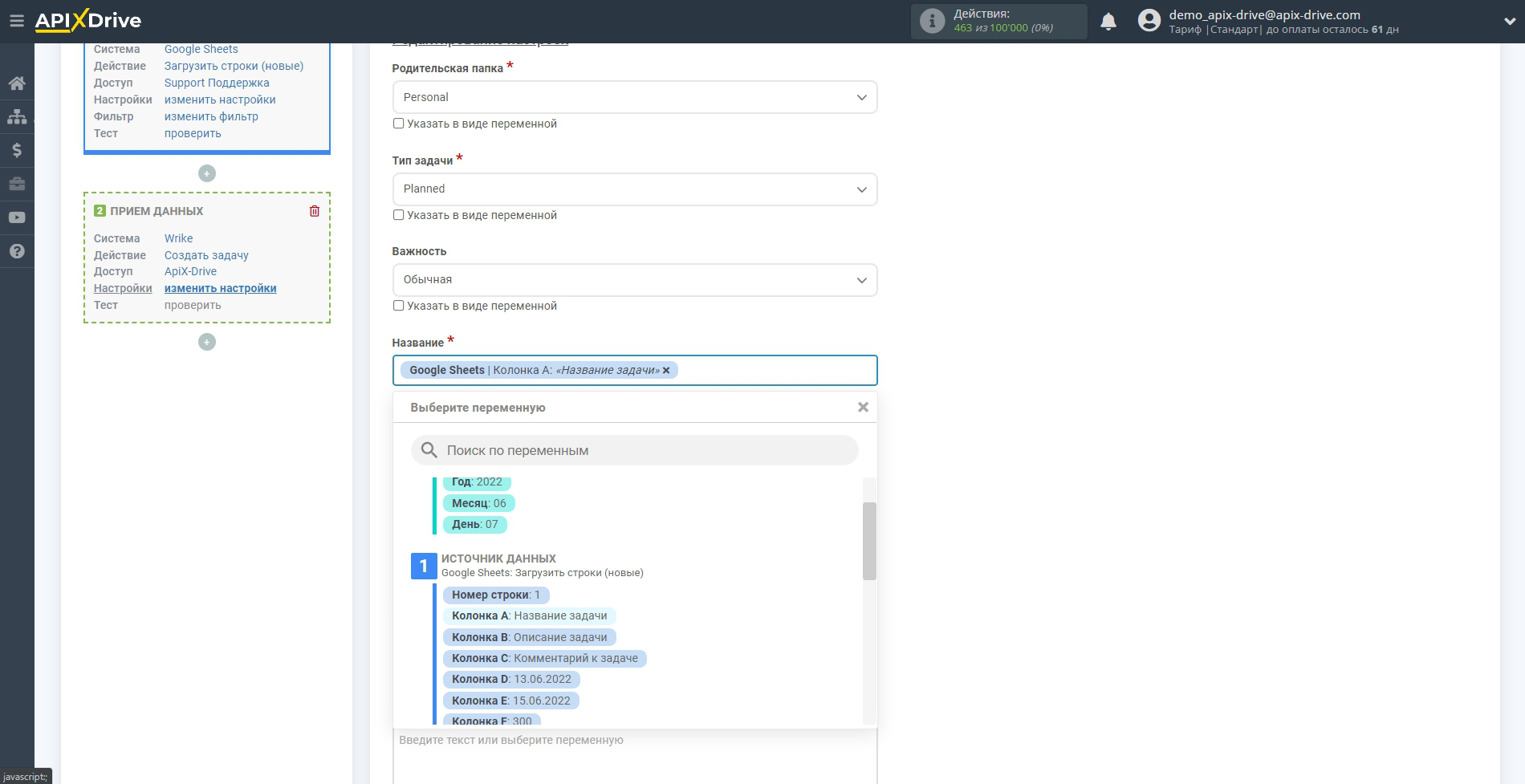Screen dimensions: 1525x784
Task: Click проверить in the source block
Action: pyautogui.click(x=193, y=133)
